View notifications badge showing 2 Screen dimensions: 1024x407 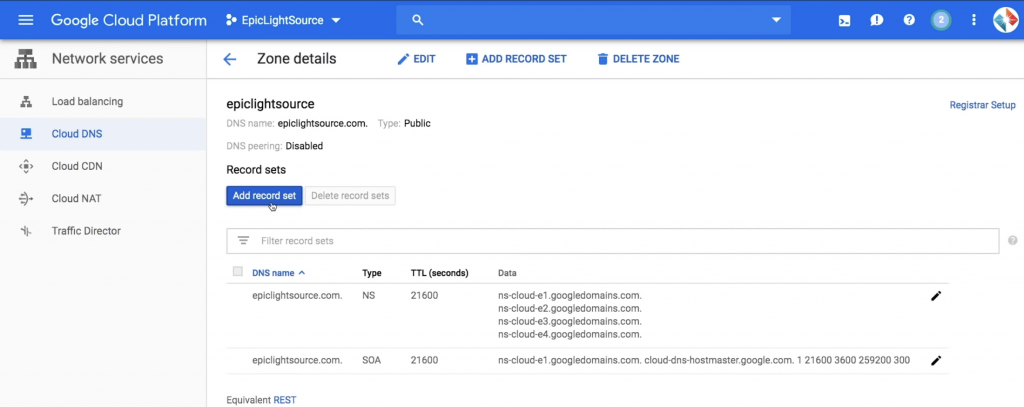(x=940, y=20)
